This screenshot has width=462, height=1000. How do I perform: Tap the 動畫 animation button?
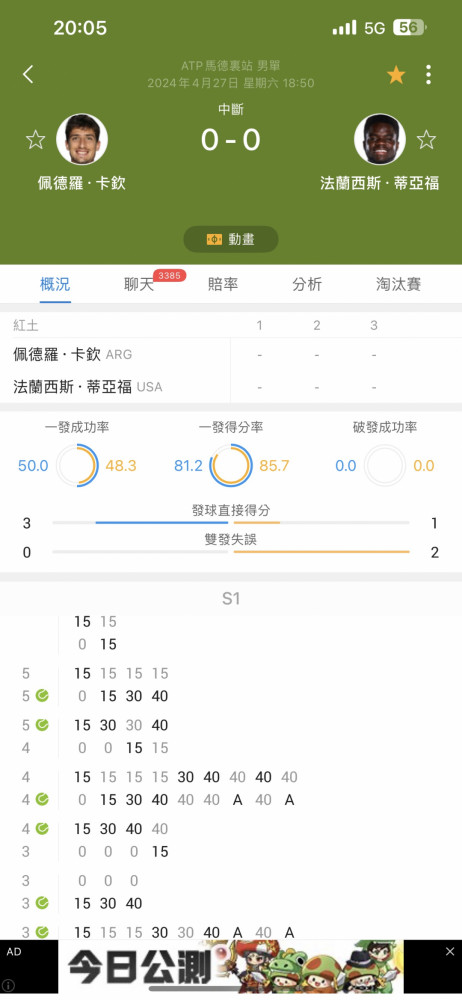click(231, 239)
